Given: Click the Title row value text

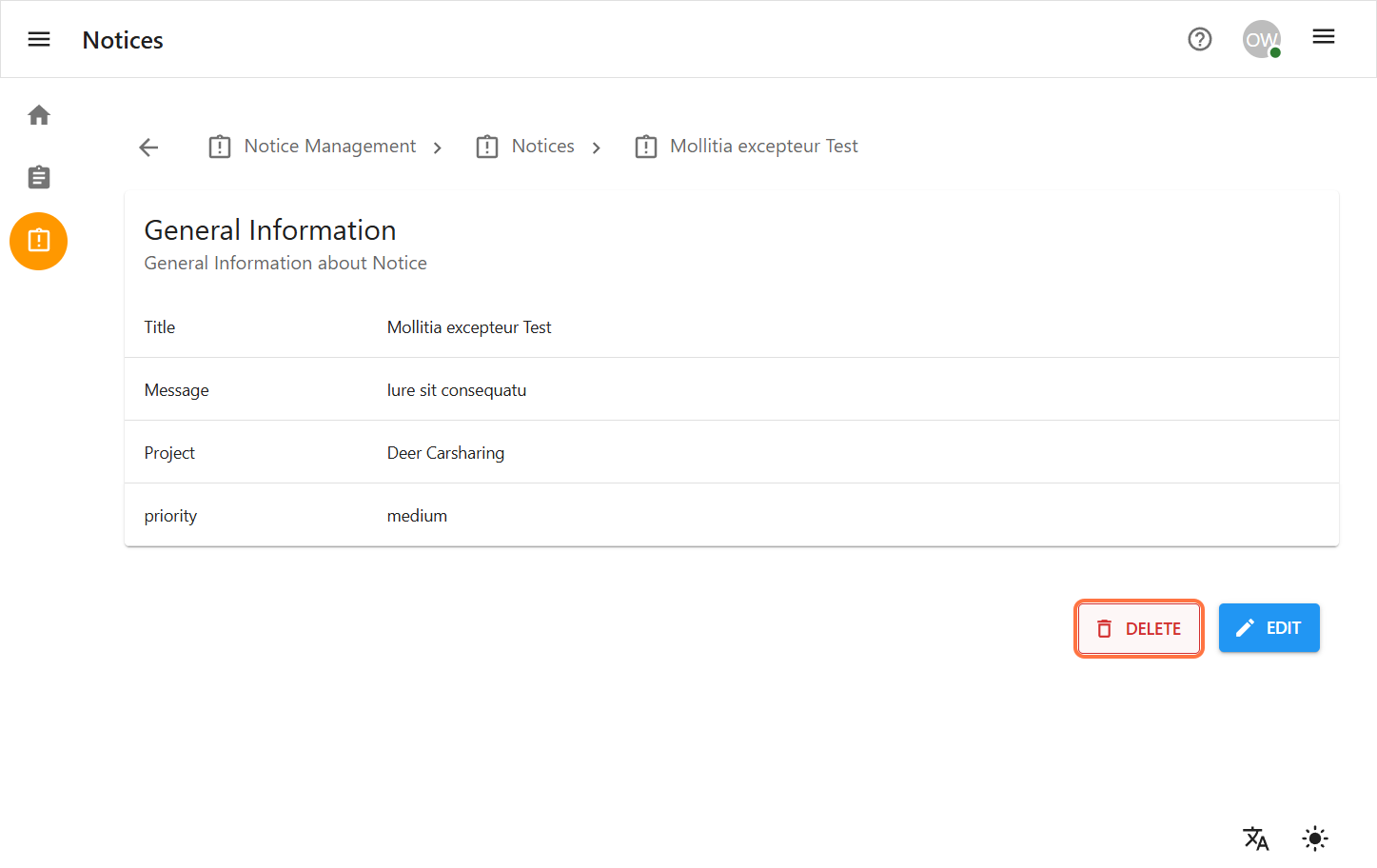Looking at the screenshot, I should tap(469, 327).
